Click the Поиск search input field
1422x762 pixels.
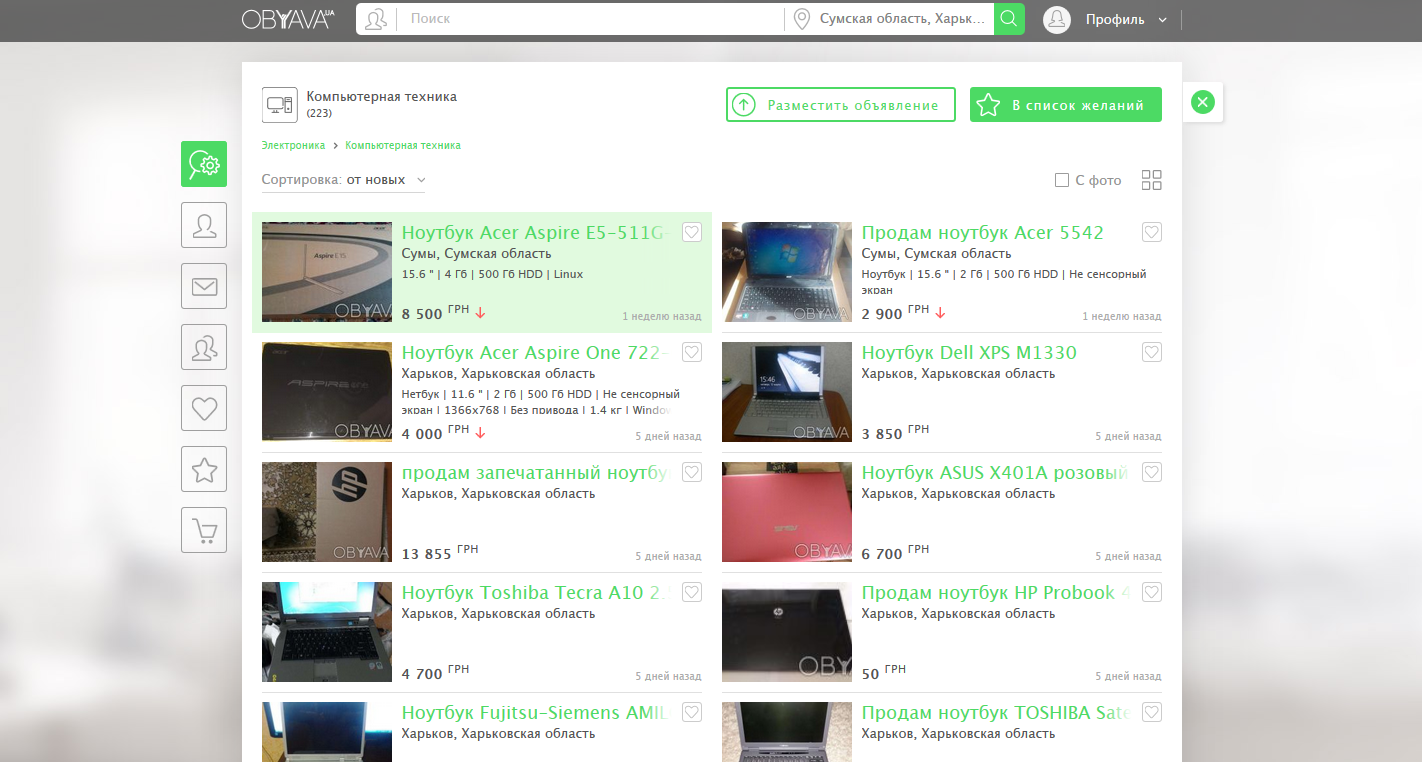[590, 19]
